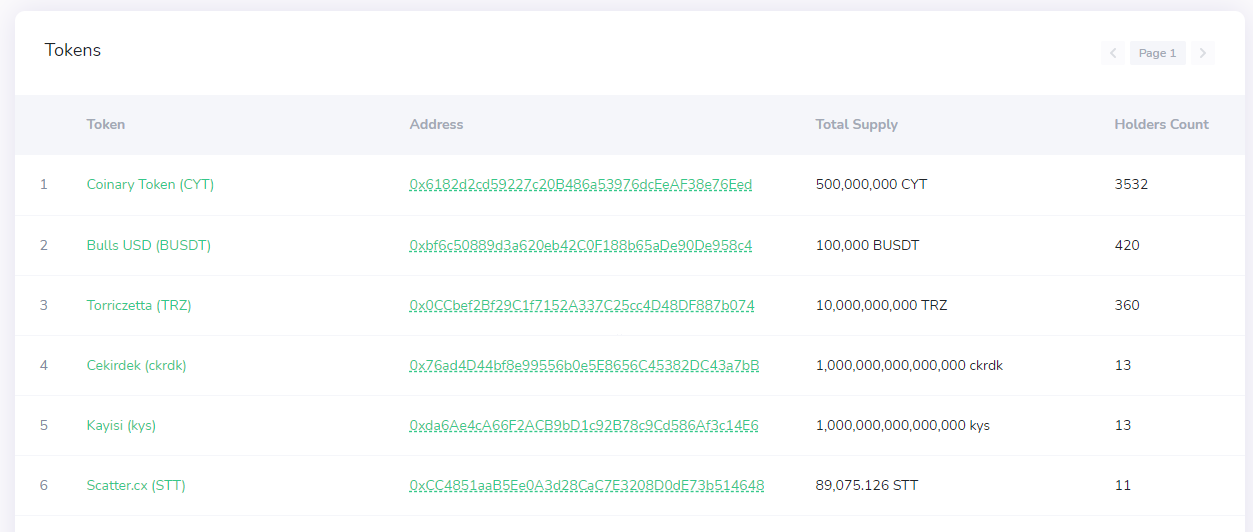Click rank number 1 in Coinary row
Viewport: 1253px width, 532px height.
[x=44, y=185]
